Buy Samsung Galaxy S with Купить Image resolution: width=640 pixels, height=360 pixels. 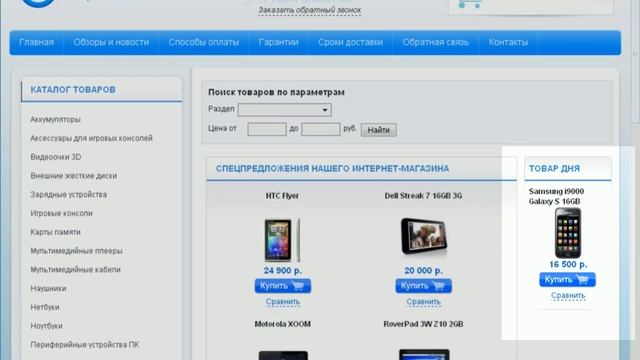point(567,280)
